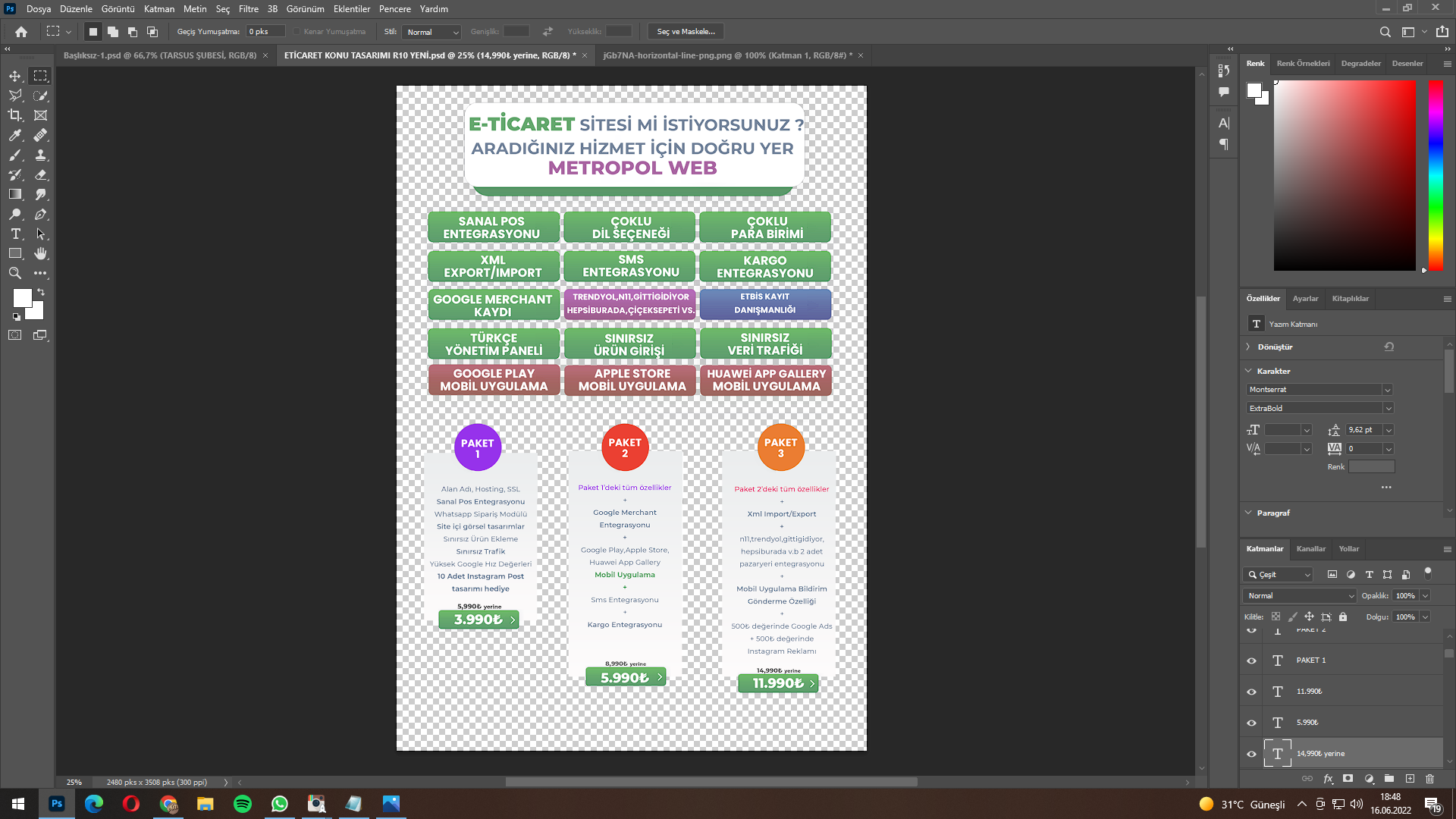Screen dimensions: 1456x819
Task: Open the Katman menu
Action: coord(159,9)
